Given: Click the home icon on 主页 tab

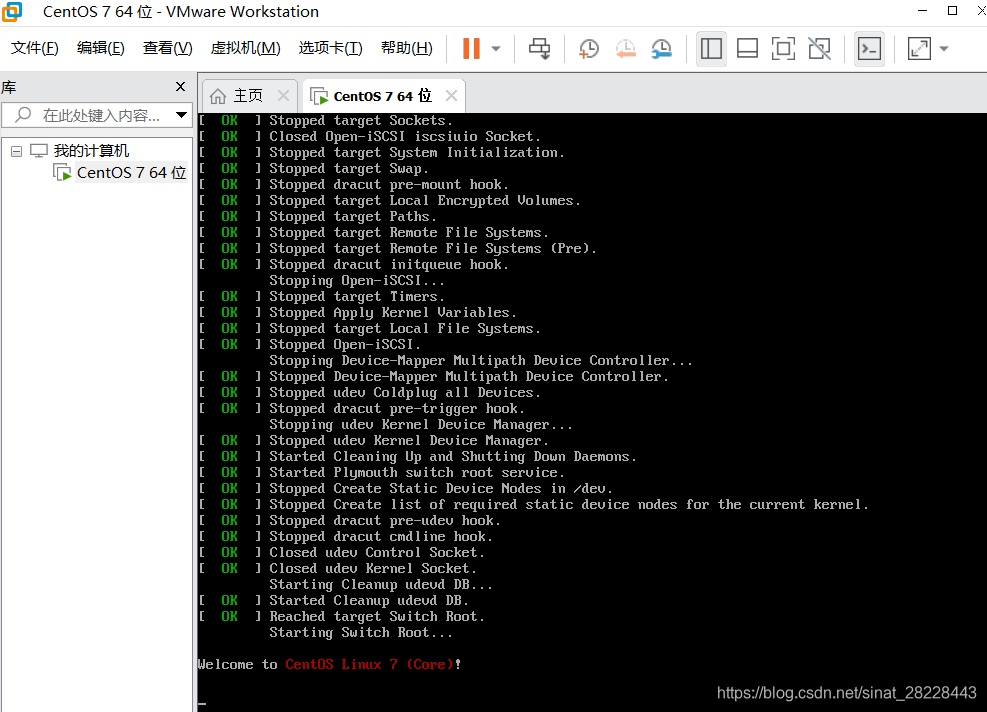Looking at the screenshot, I should click(218, 96).
